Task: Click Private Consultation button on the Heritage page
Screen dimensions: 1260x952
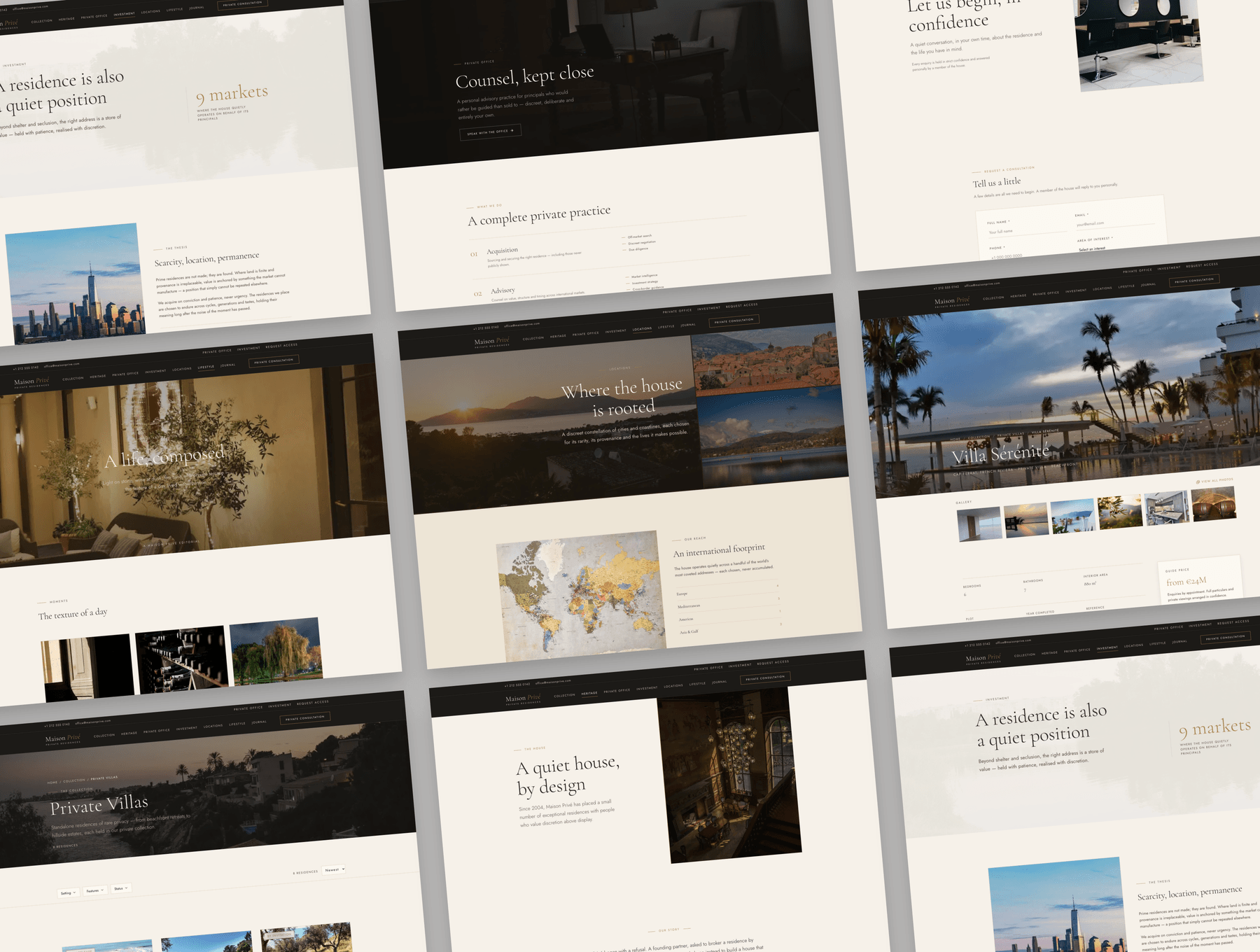Action: point(765,678)
